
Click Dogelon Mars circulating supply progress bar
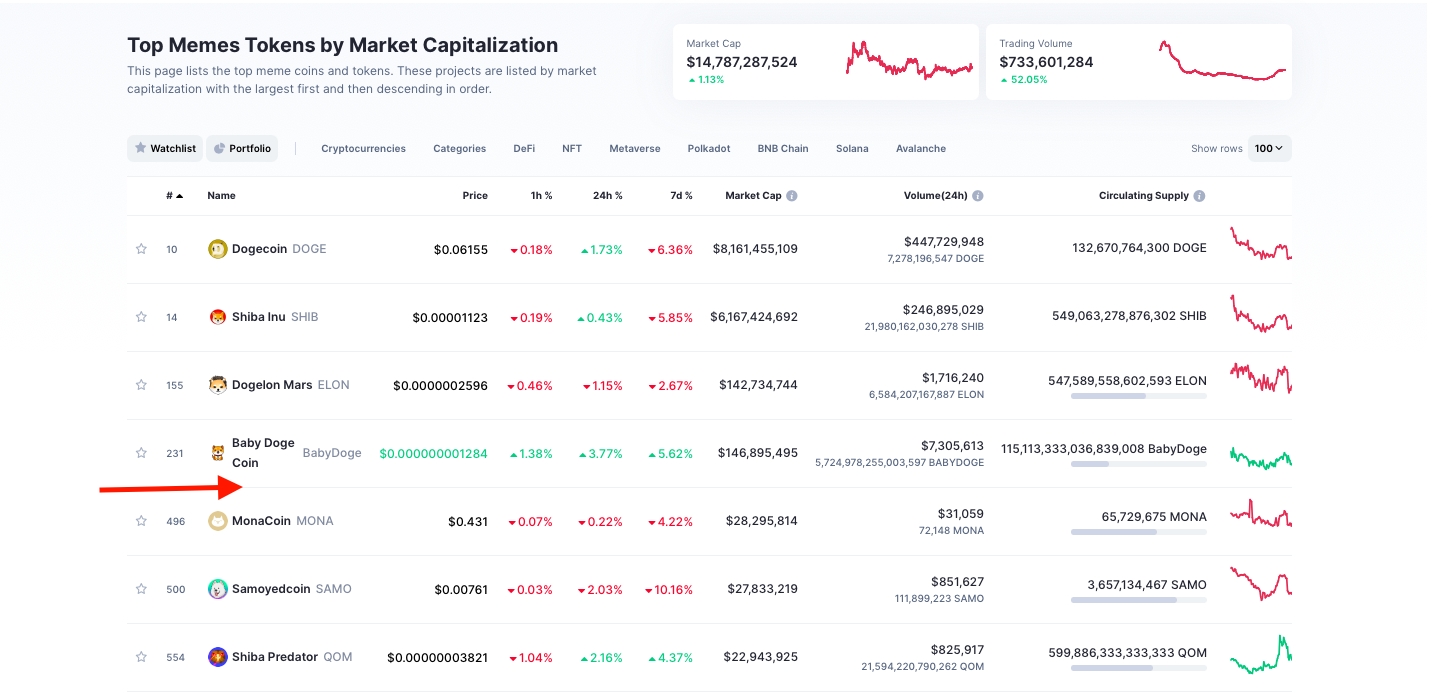tap(1139, 396)
